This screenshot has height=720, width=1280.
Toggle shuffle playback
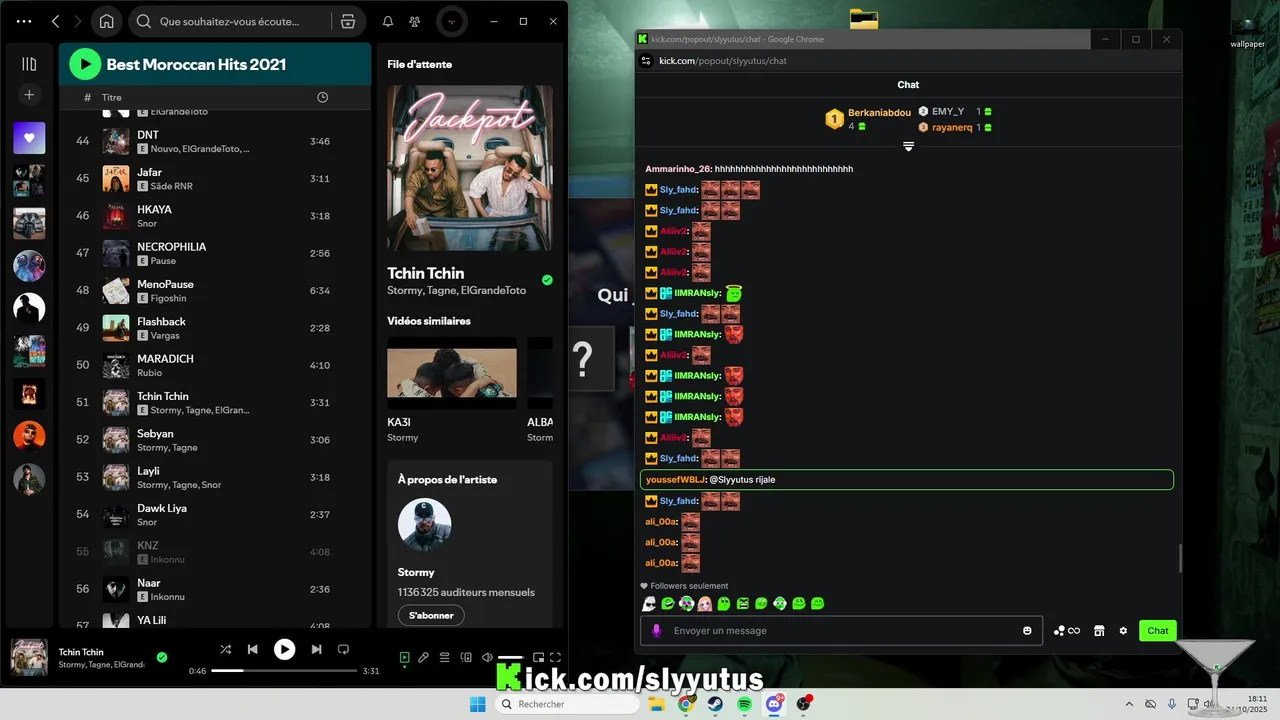tap(226, 649)
